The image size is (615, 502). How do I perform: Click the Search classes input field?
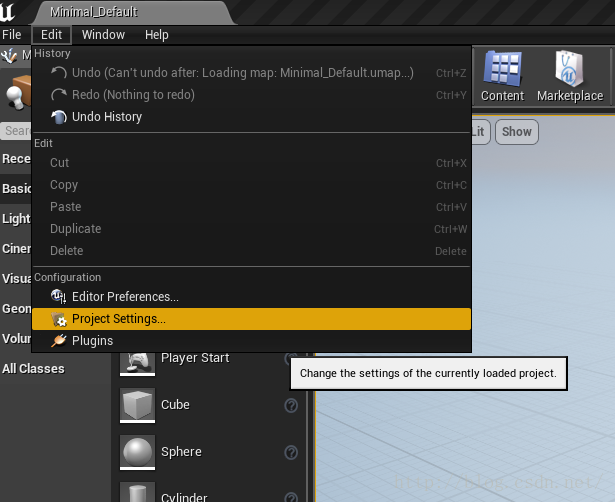16,131
